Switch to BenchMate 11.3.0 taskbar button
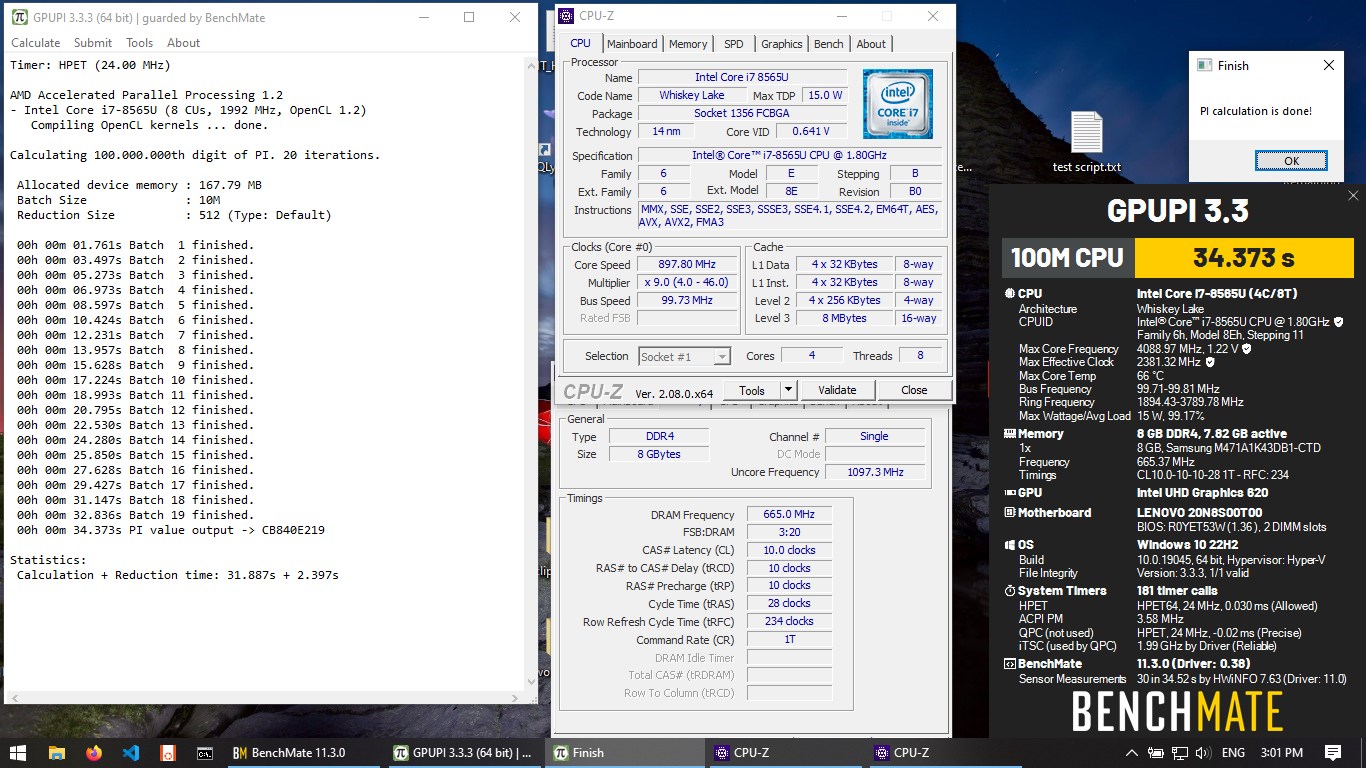 tap(304, 753)
